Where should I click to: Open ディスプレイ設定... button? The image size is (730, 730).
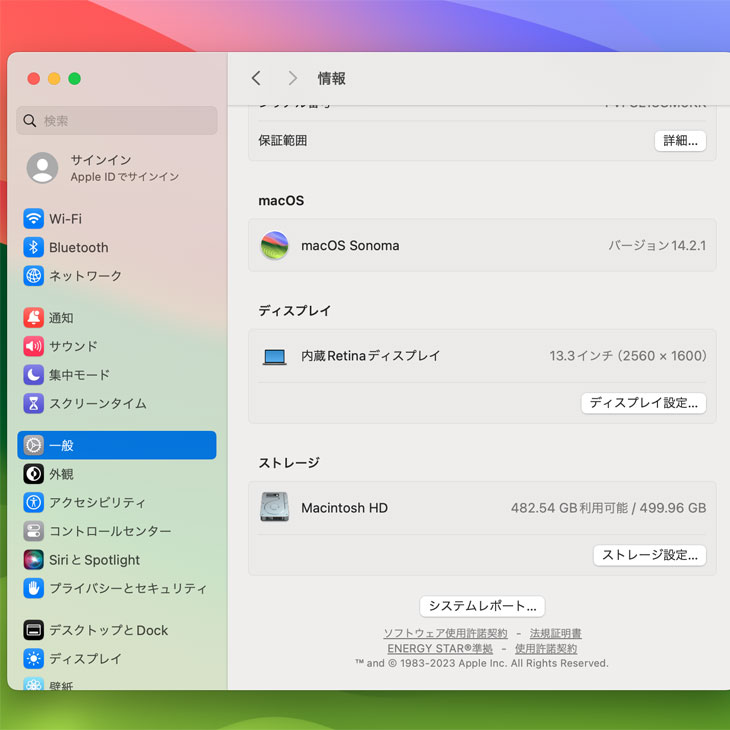(644, 403)
